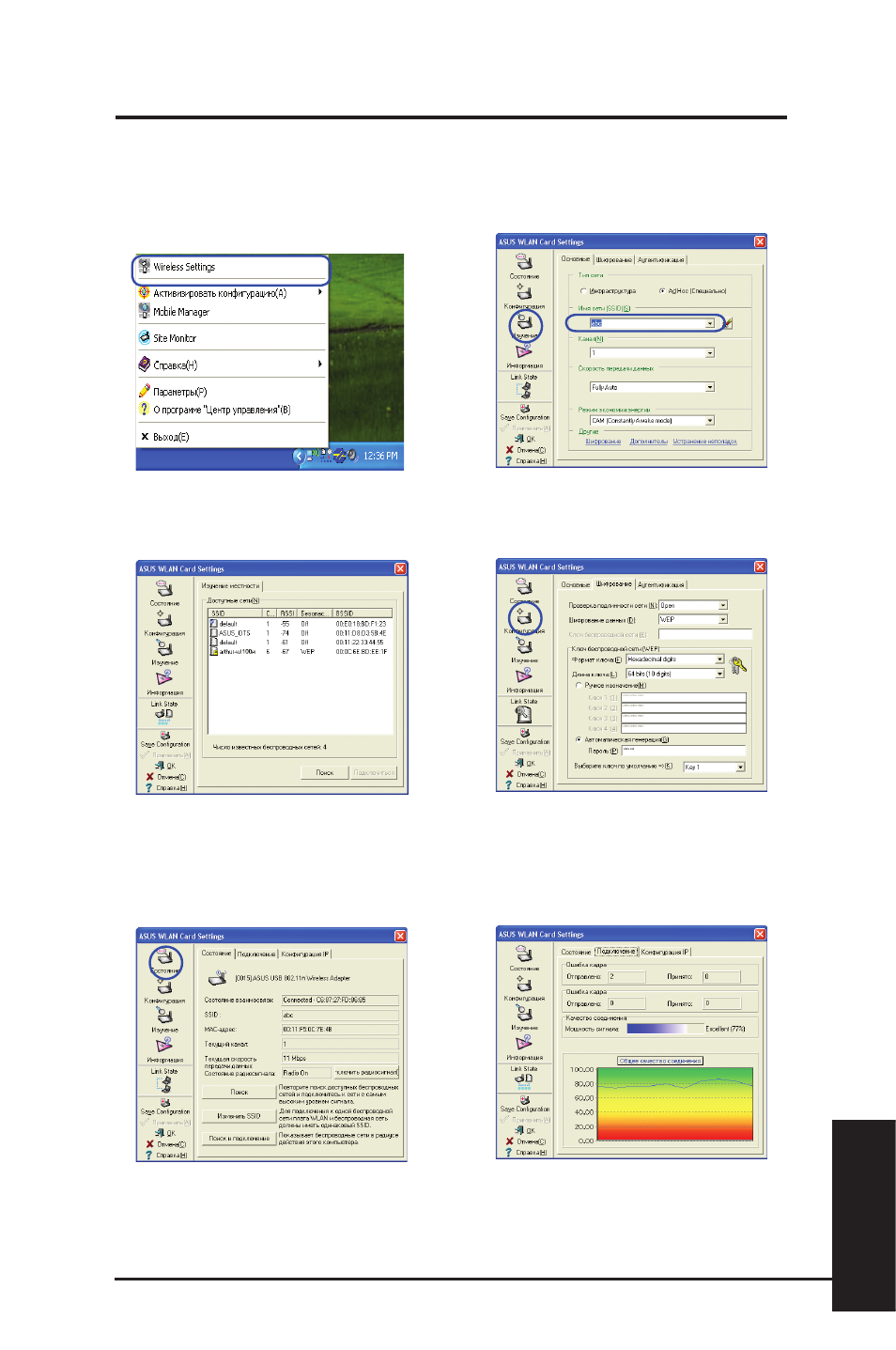Click the Устранение неполадок link

pos(705,442)
